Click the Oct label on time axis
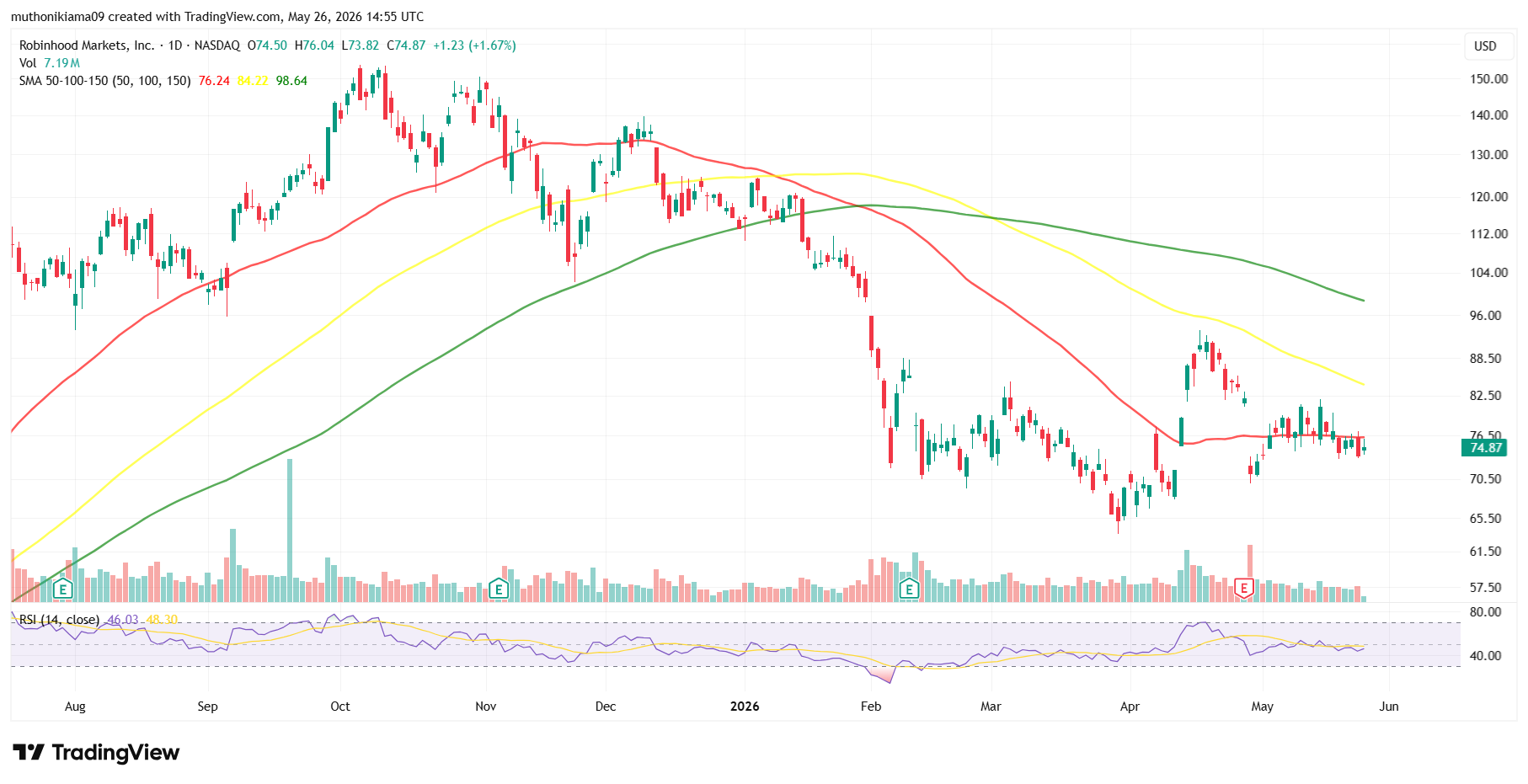This screenshot has width=1528, height=784. pyautogui.click(x=340, y=707)
